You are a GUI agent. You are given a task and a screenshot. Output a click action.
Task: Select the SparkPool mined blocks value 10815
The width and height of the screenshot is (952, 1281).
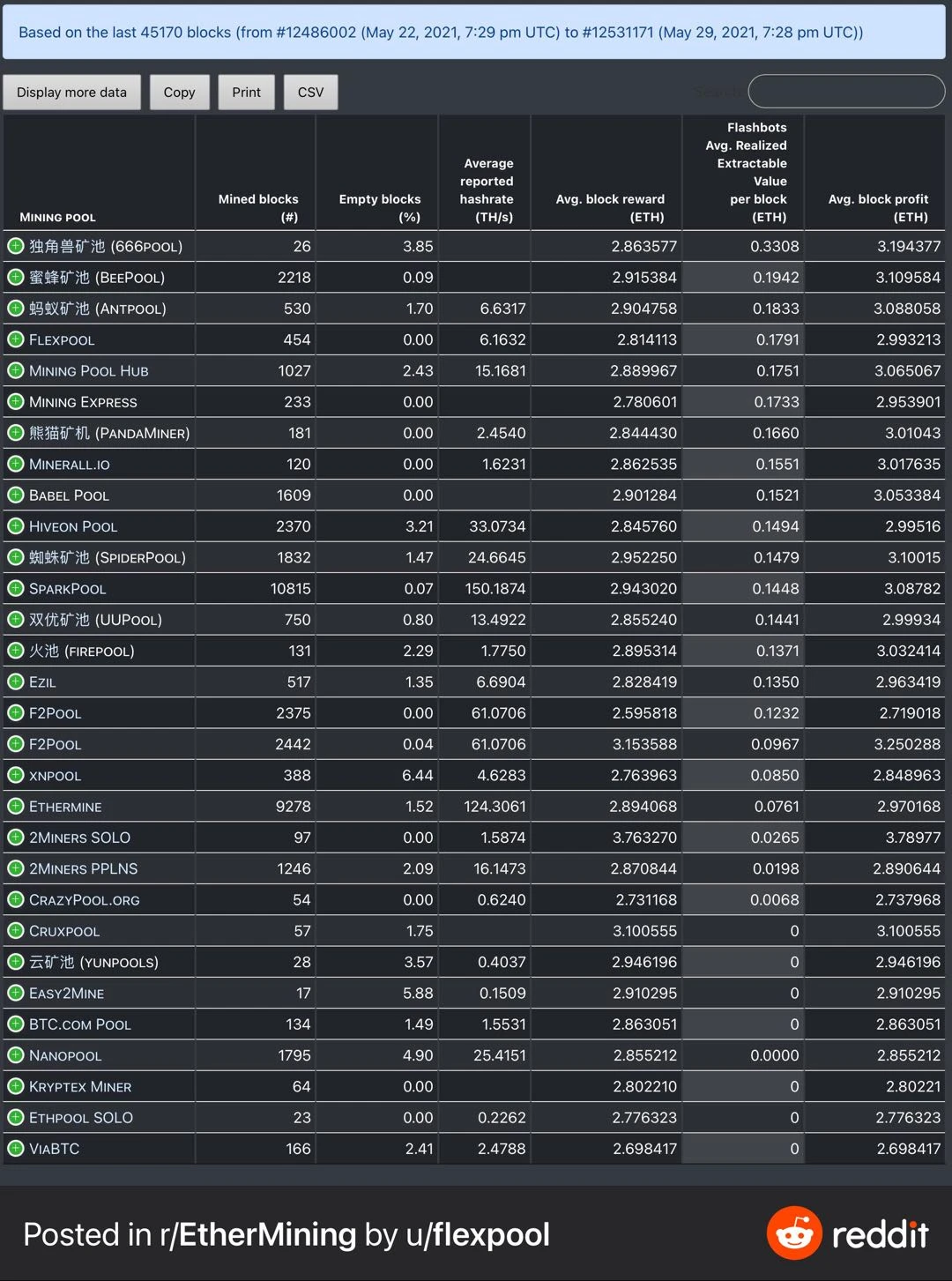tap(290, 588)
